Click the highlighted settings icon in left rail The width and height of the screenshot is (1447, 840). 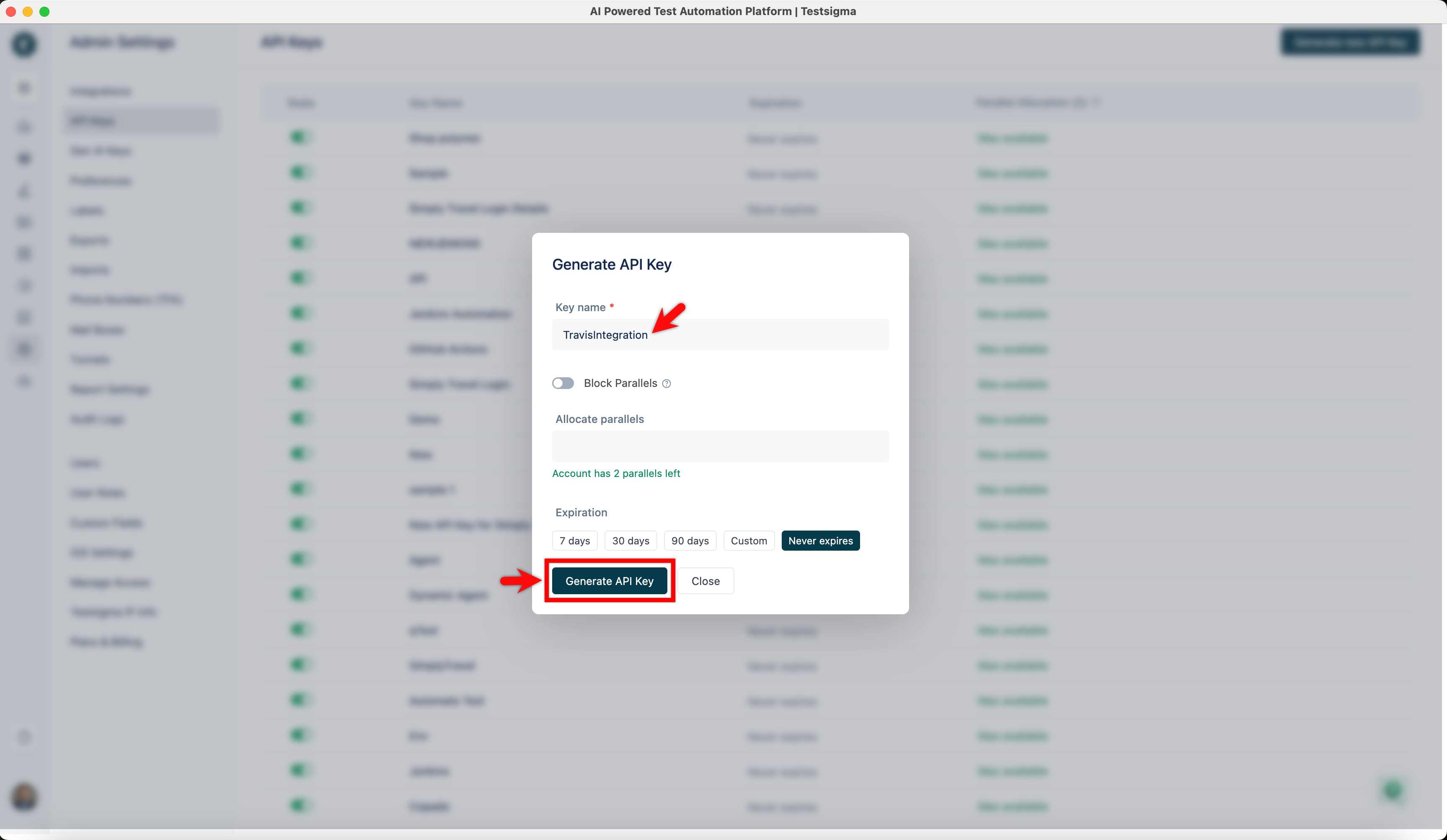pyautogui.click(x=24, y=348)
